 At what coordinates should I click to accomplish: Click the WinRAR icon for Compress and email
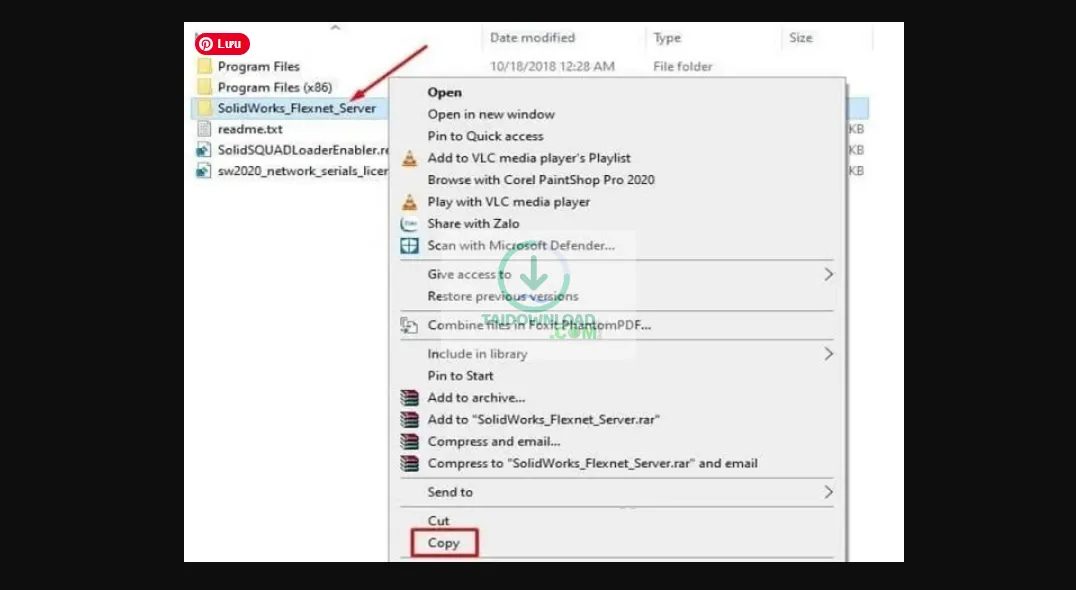click(409, 441)
